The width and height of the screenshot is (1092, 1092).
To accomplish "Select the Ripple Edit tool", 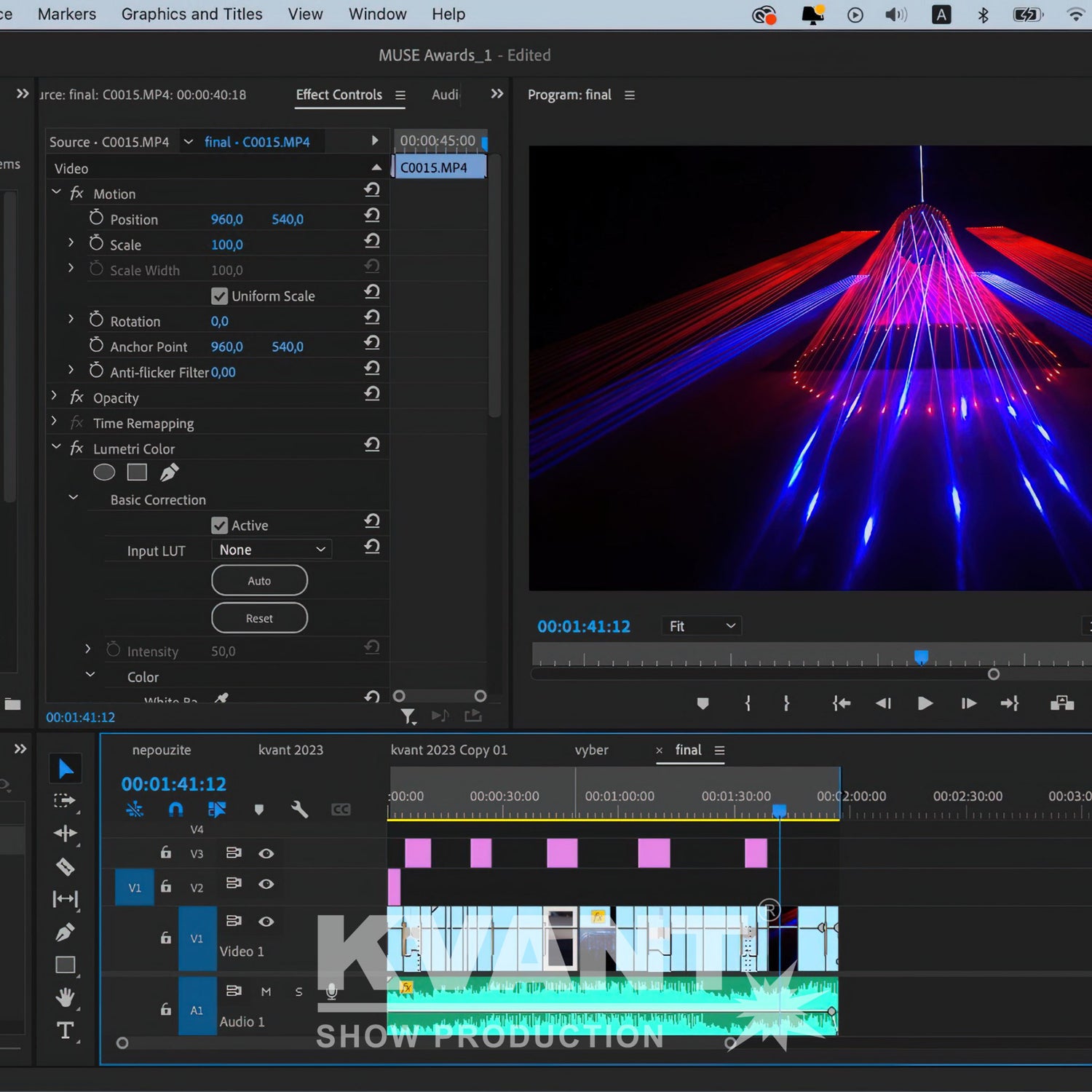I will 66,834.
